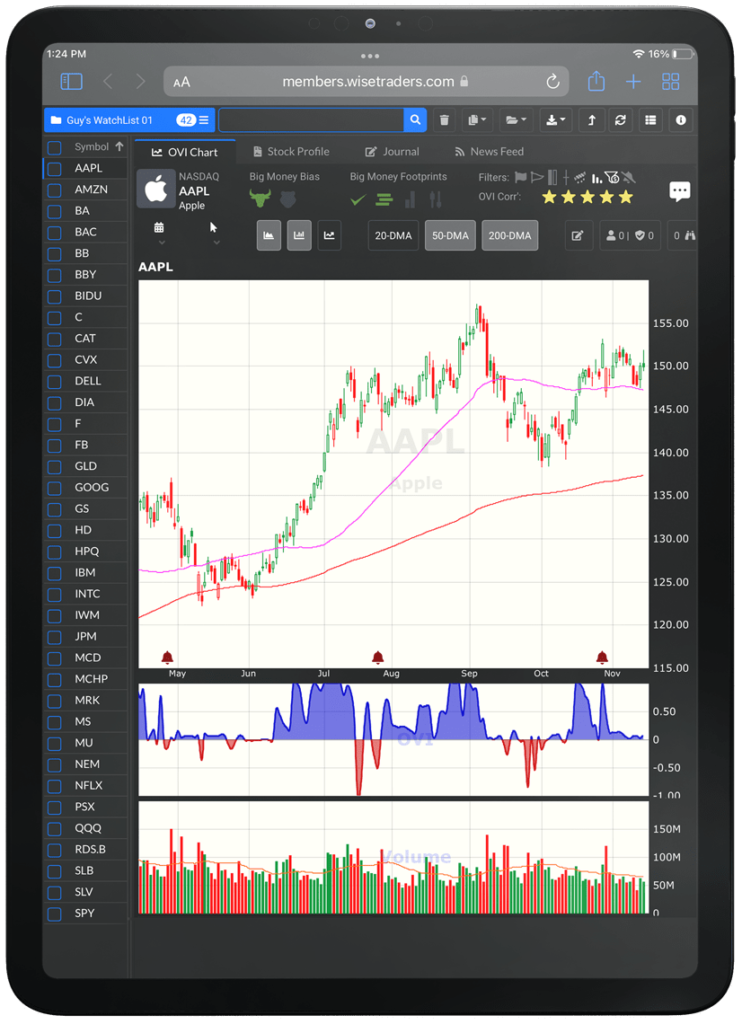Toggle the volume bar chart button
The width and height of the screenshot is (742, 1024).
pos(299,236)
